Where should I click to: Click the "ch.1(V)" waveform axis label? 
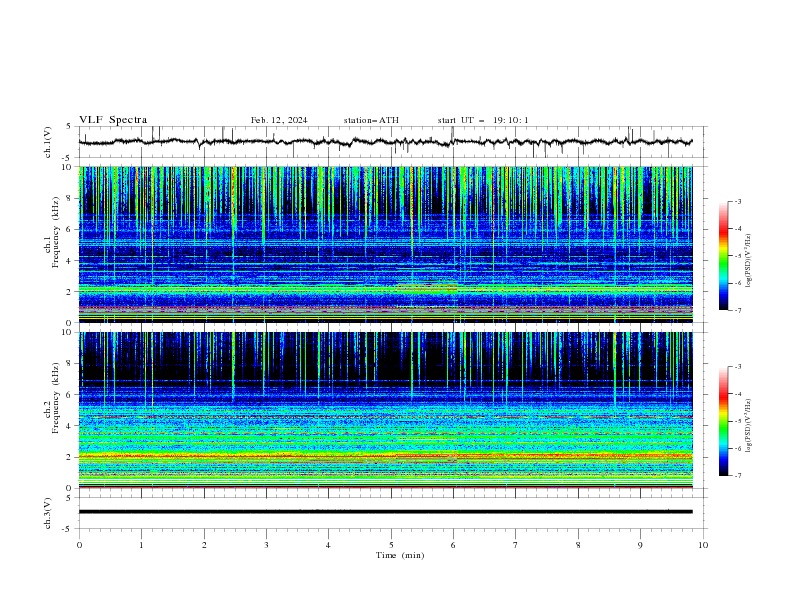(48, 142)
